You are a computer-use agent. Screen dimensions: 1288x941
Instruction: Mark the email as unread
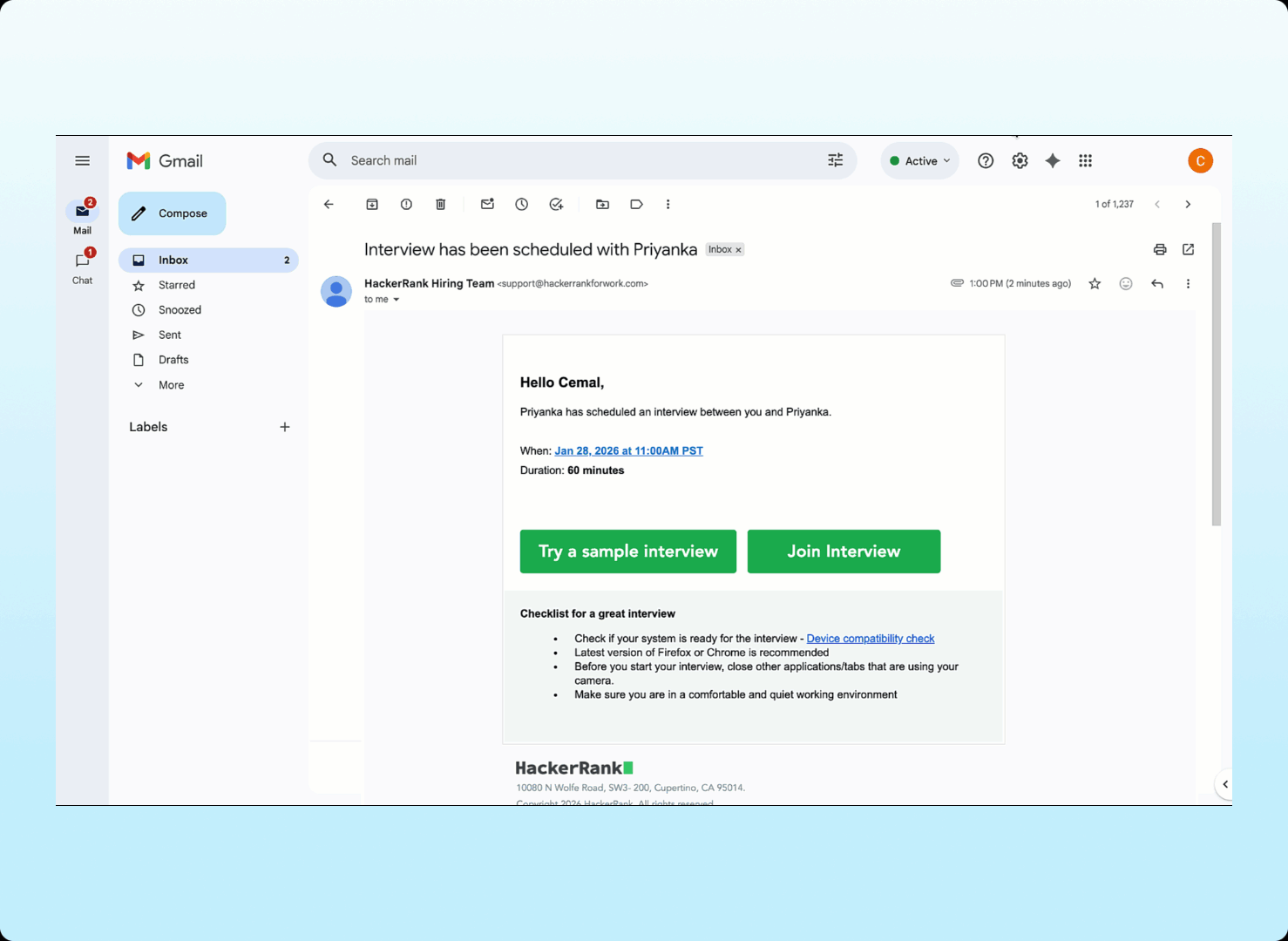(x=487, y=204)
